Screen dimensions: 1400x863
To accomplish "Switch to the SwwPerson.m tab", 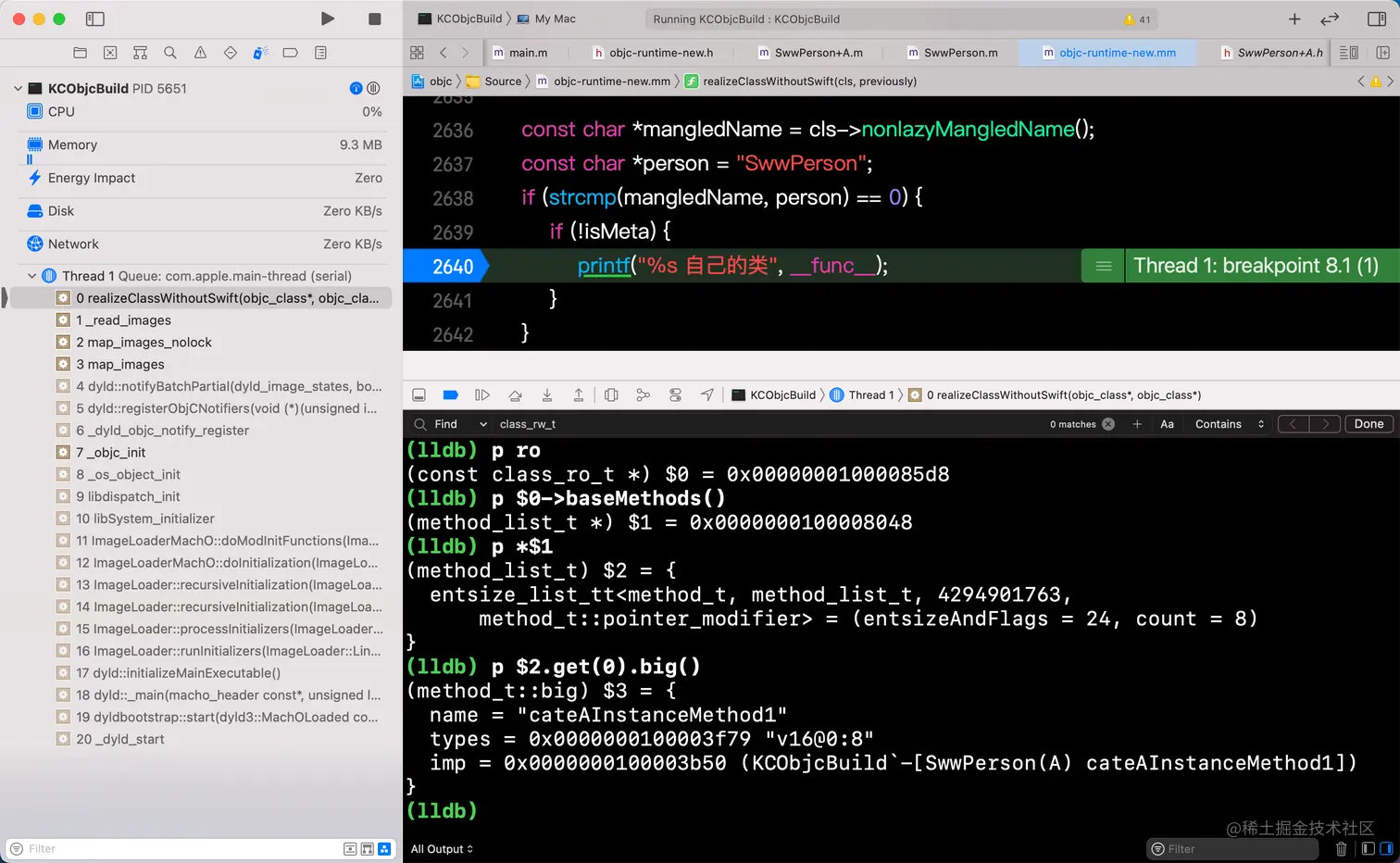I will [x=952, y=53].
